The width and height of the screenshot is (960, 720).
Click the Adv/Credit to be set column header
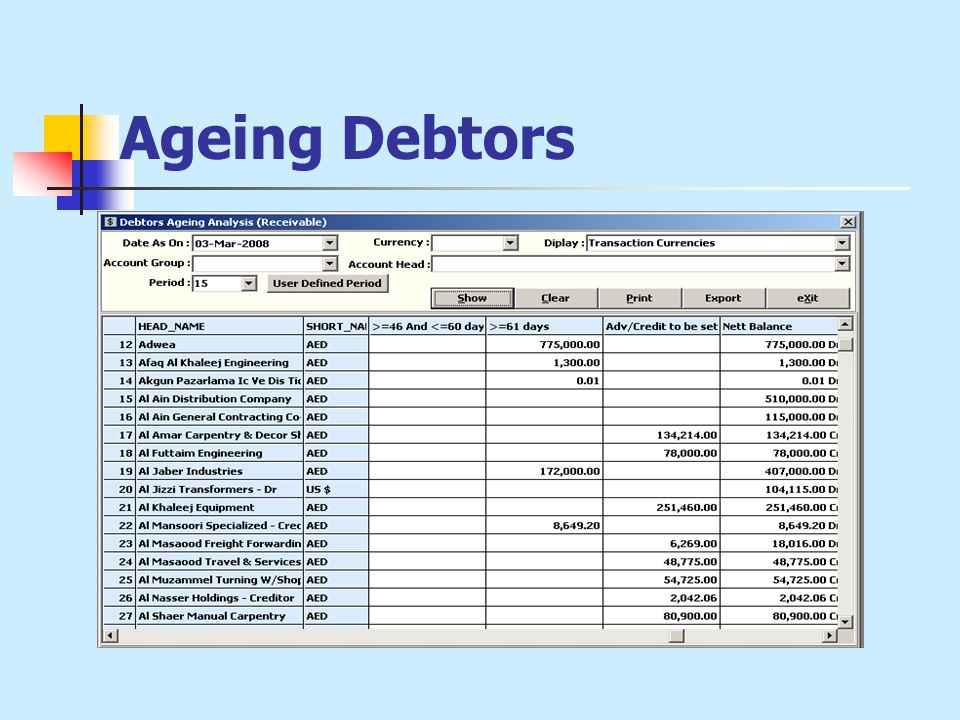(x=661, y=326)
